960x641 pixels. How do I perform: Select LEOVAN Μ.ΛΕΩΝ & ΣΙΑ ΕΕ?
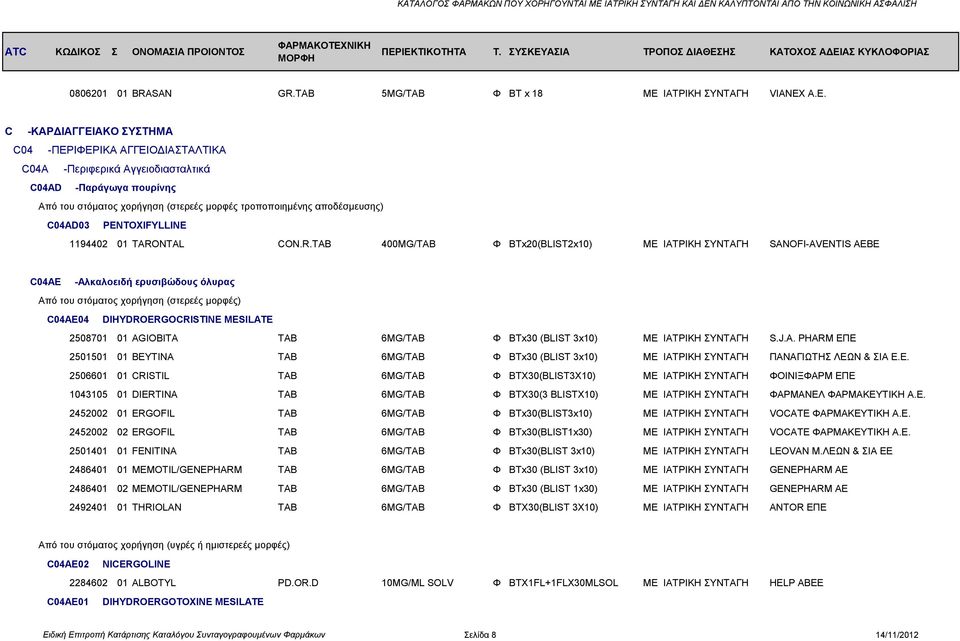831,451
